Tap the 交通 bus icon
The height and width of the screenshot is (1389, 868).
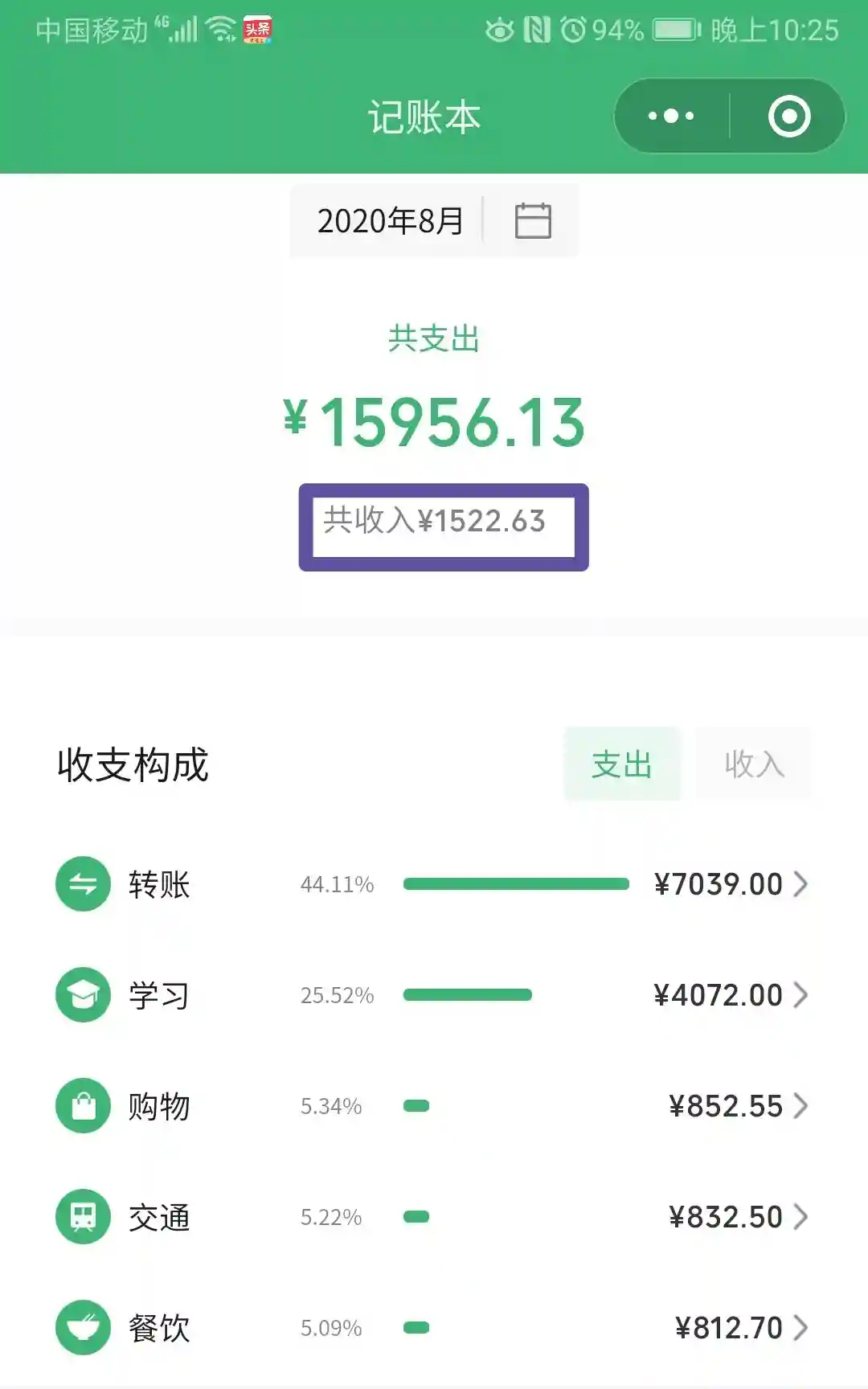pyautogui.click(x=83, y=1217)
